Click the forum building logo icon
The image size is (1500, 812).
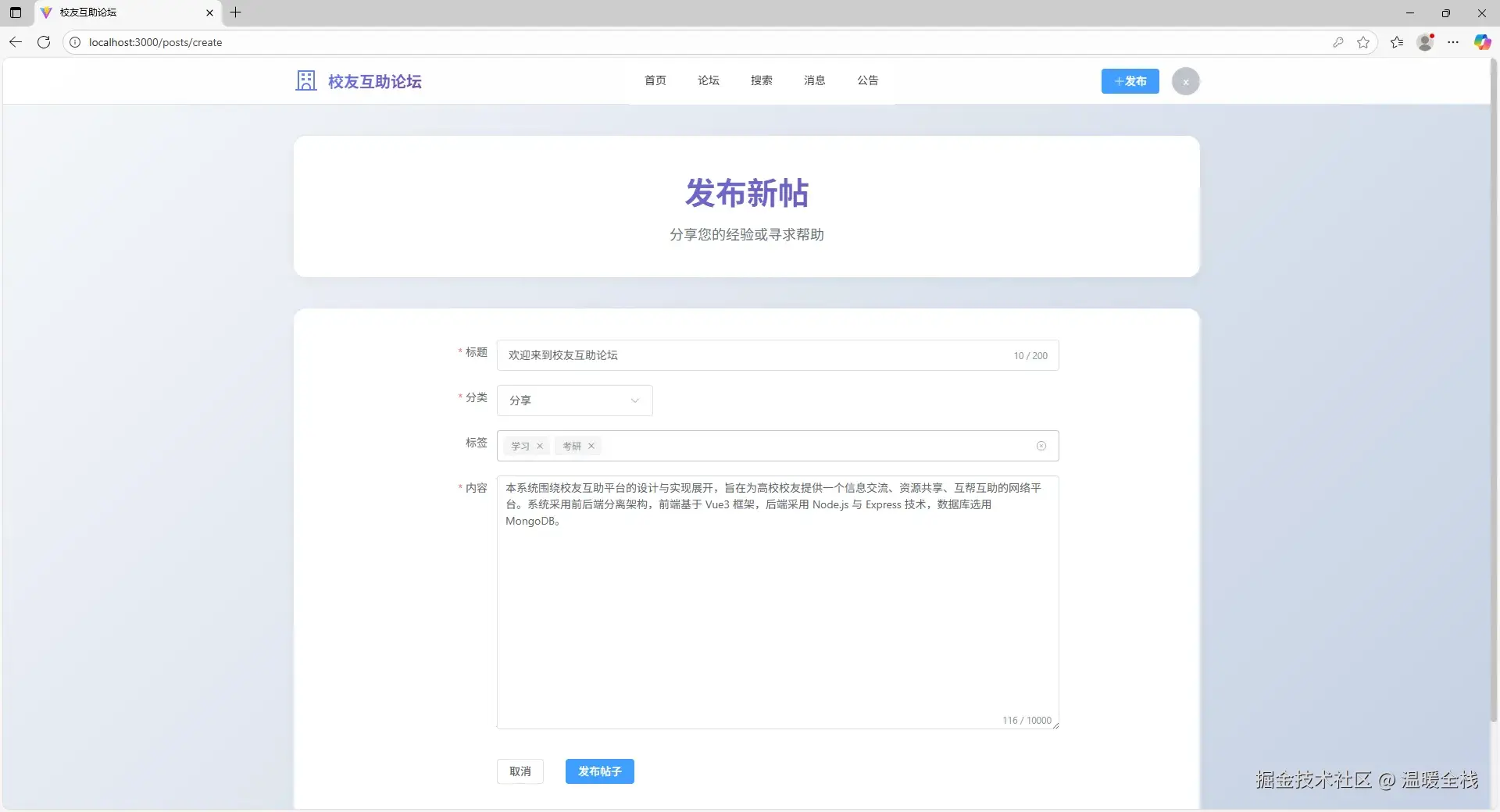pos(305,81)
